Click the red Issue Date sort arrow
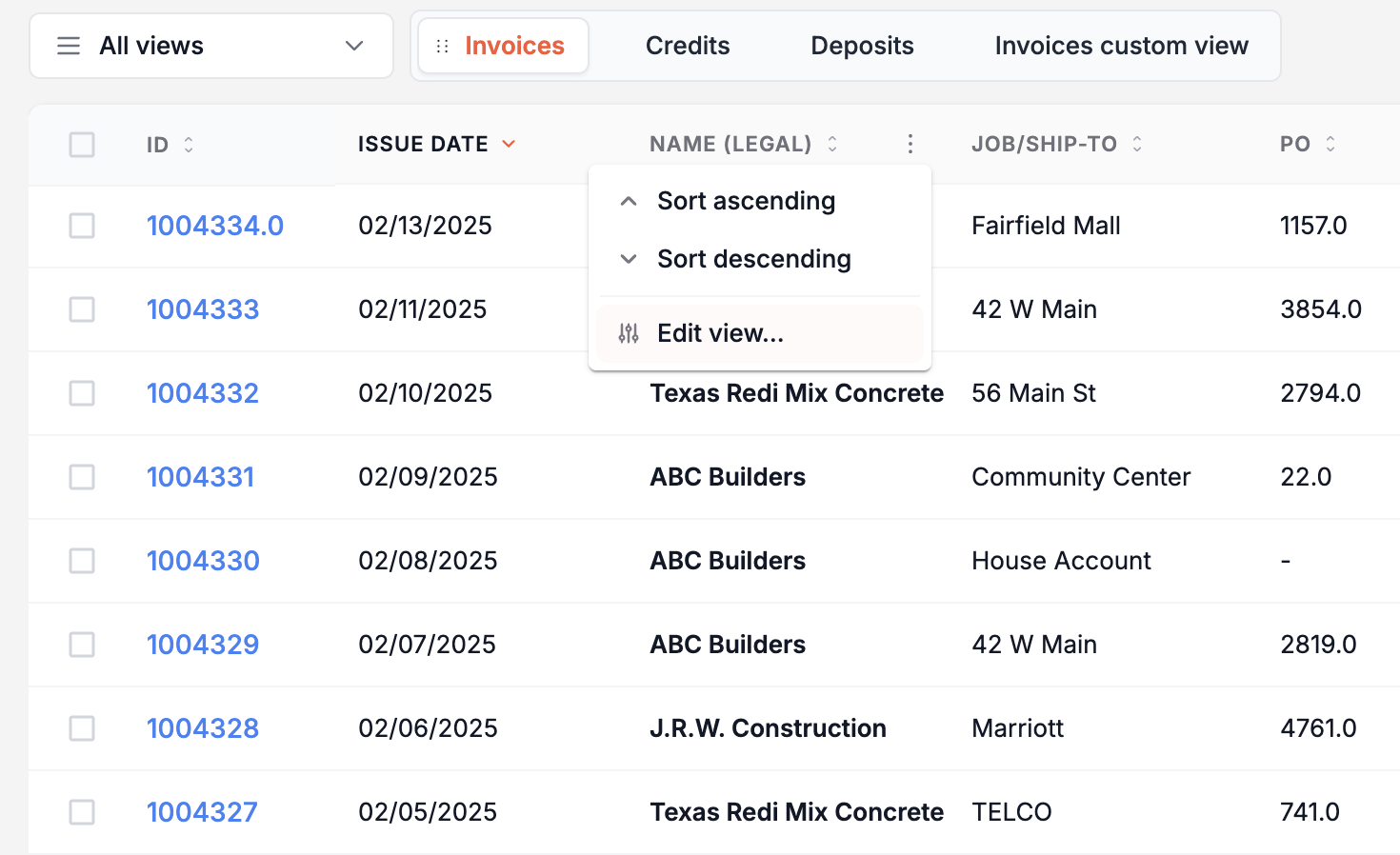The height and width of the screenshot is (855, 1400). pyautogui.click(x=509, y=144)
